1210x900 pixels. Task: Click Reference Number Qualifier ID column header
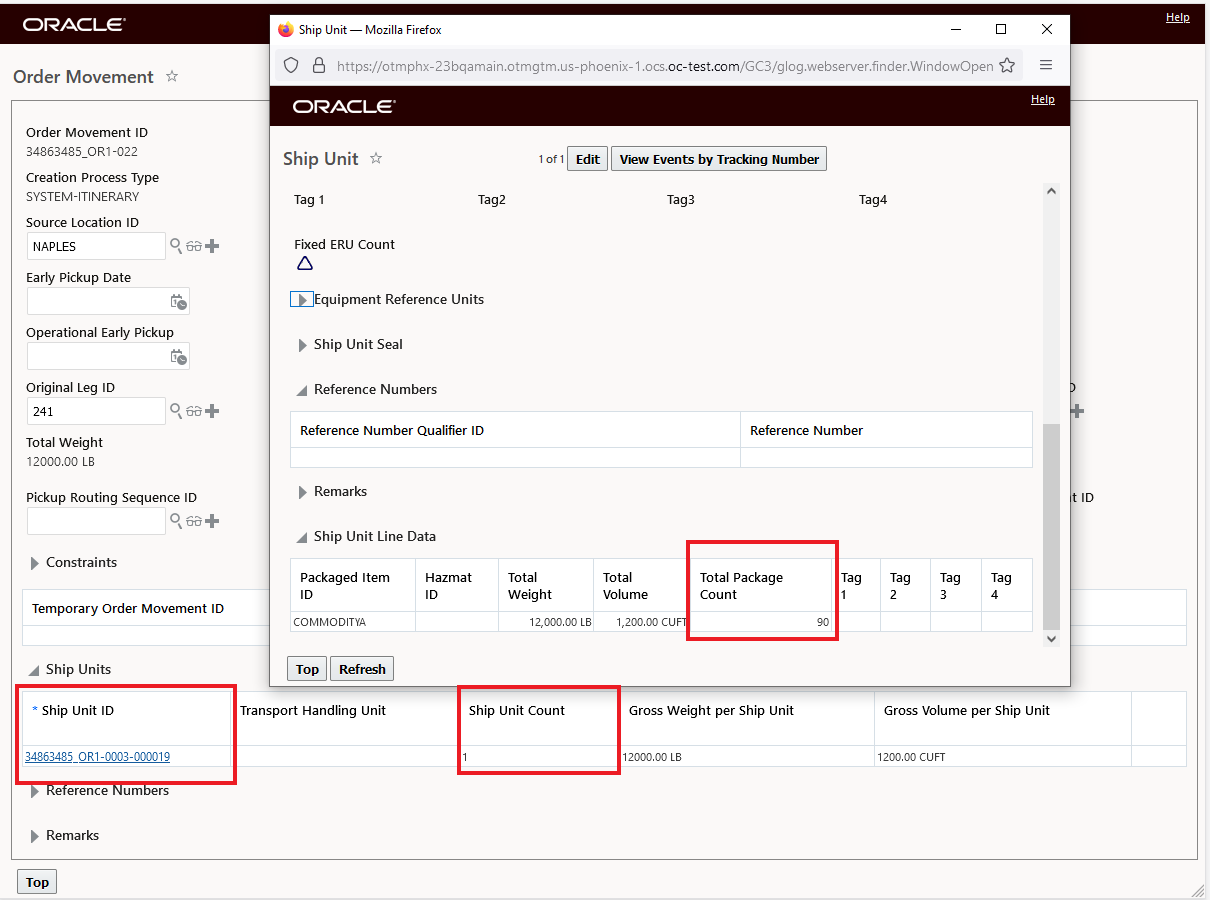coord(392,430)
